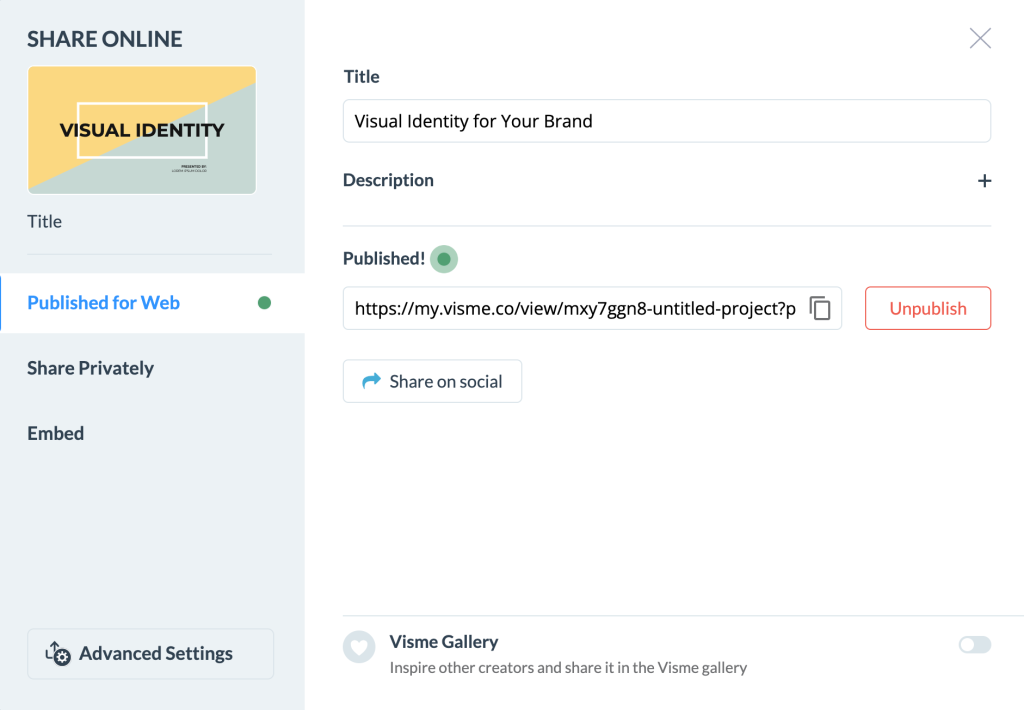Open the Embed tab
This screenshot has height=710, width=1024.
click(56, 433)
